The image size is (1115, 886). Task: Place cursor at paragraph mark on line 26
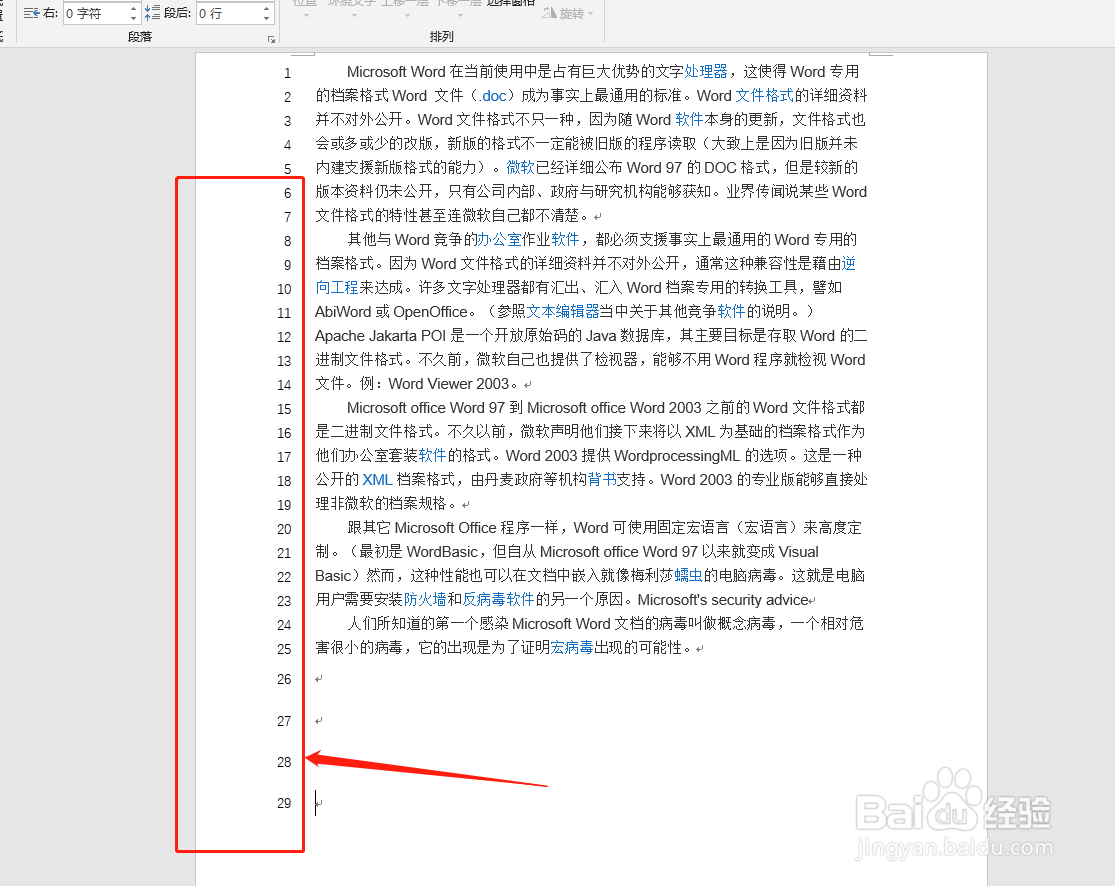click(x=319, y=679)
